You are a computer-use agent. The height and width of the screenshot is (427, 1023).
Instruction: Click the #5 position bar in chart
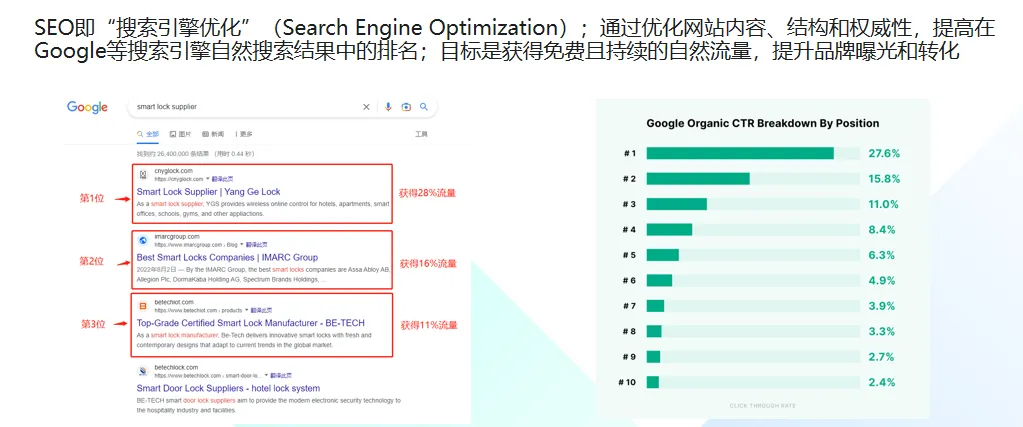click(663, 255)
